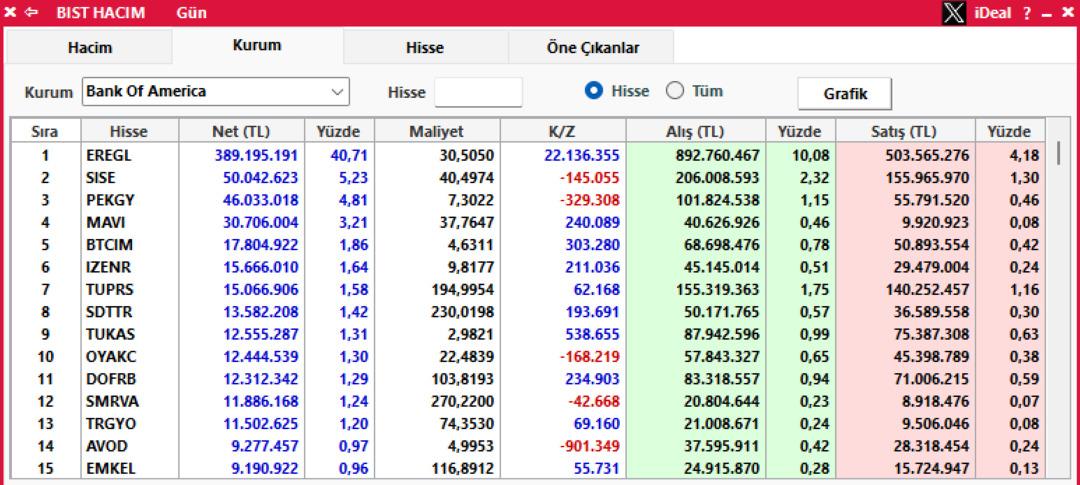
Task: Switch to the Hacim tab
Action: 90,48
